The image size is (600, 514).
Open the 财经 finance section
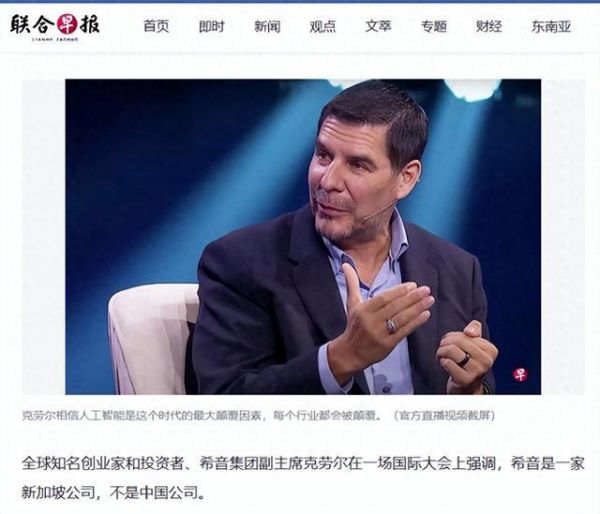(x=489, y=26)
